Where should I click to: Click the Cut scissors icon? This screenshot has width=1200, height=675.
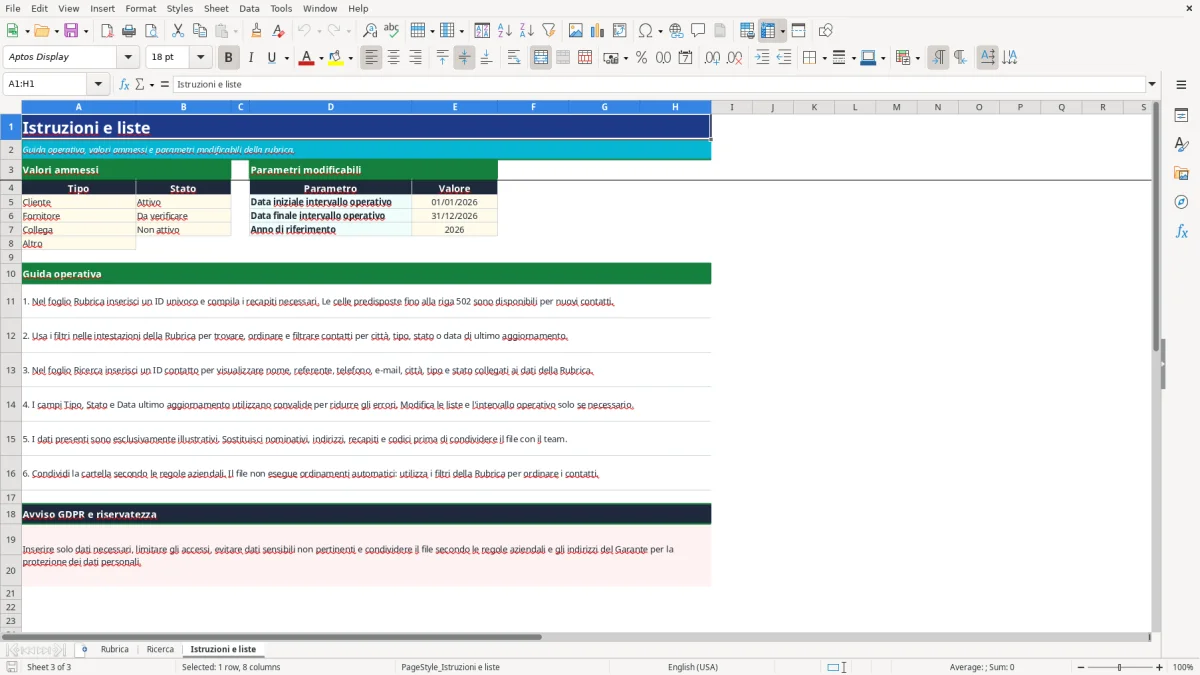coord(178,31)
